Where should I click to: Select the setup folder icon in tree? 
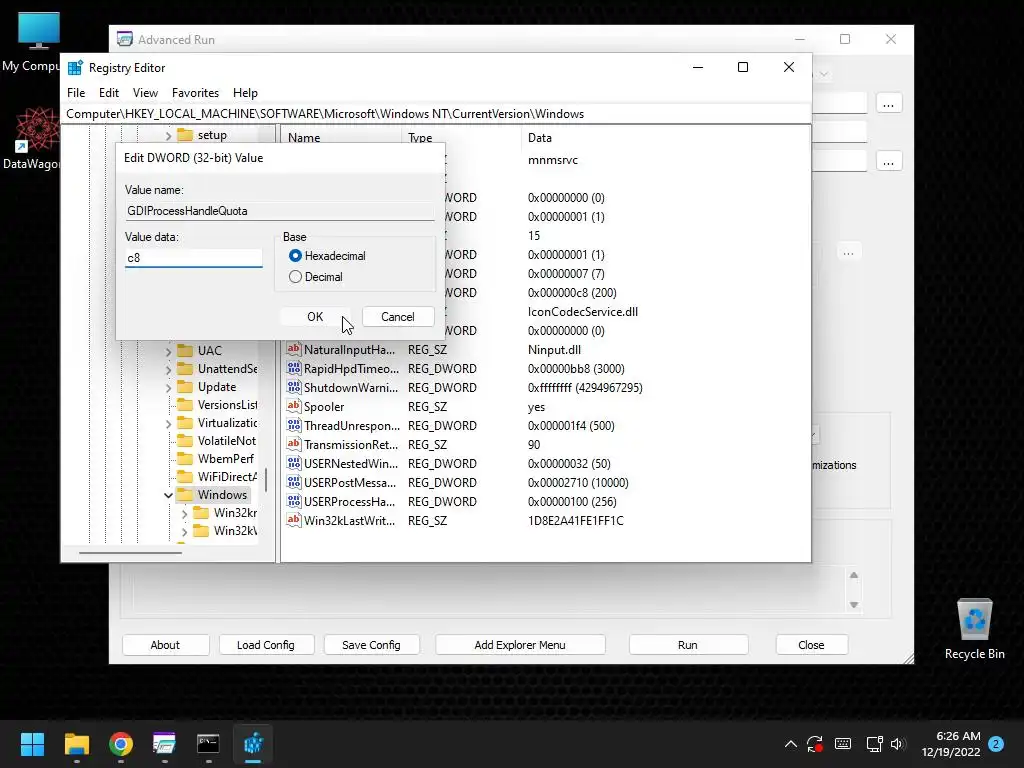185,135
